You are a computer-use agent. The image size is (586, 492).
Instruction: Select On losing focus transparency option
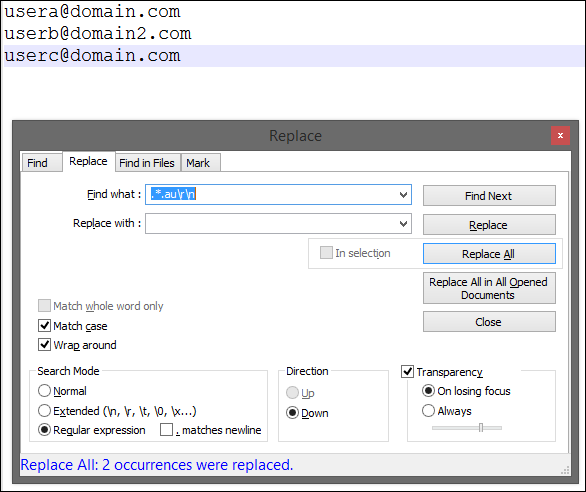(428, 391)
